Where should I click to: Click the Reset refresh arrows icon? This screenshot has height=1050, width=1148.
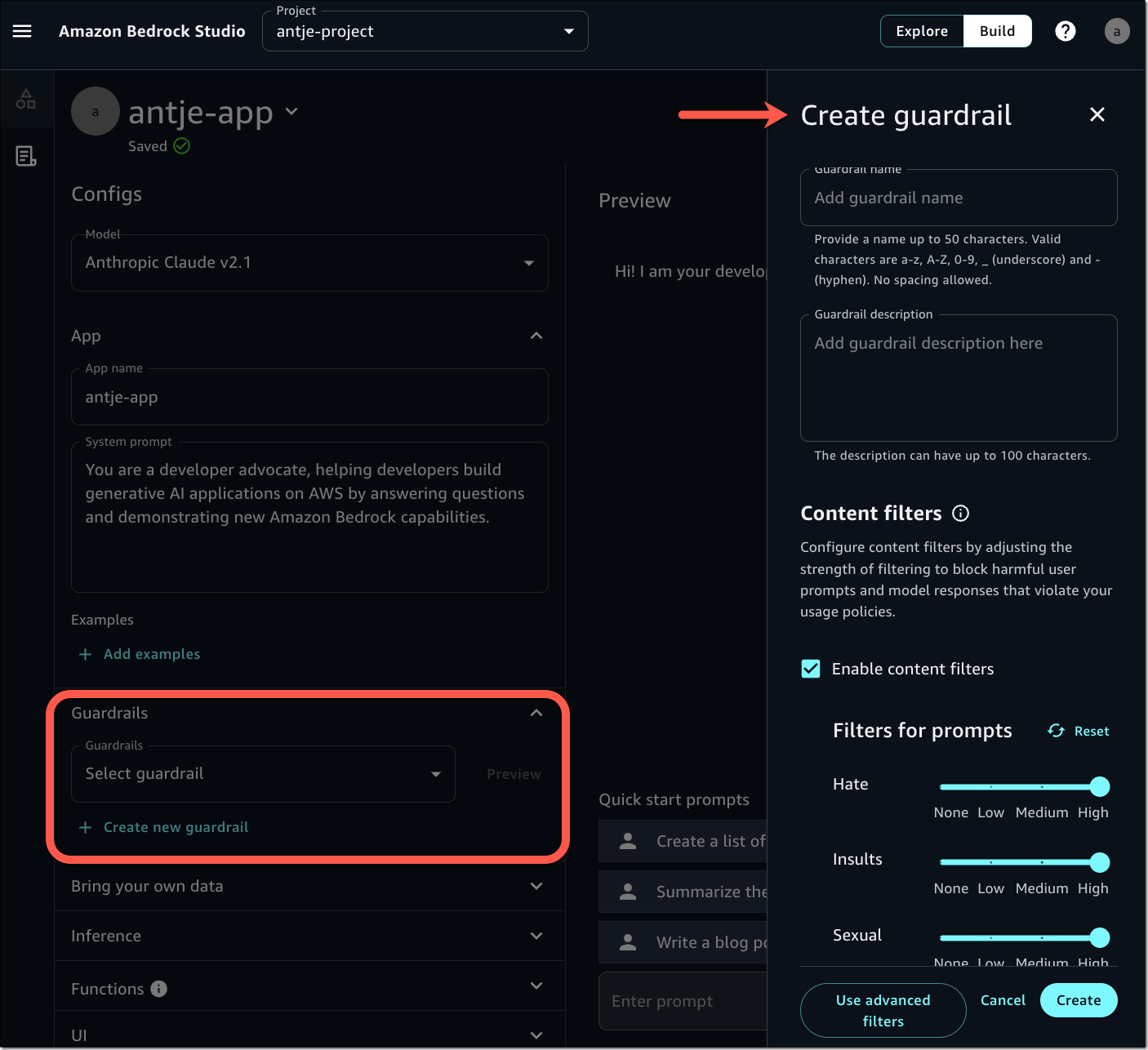click(1056, 731)
